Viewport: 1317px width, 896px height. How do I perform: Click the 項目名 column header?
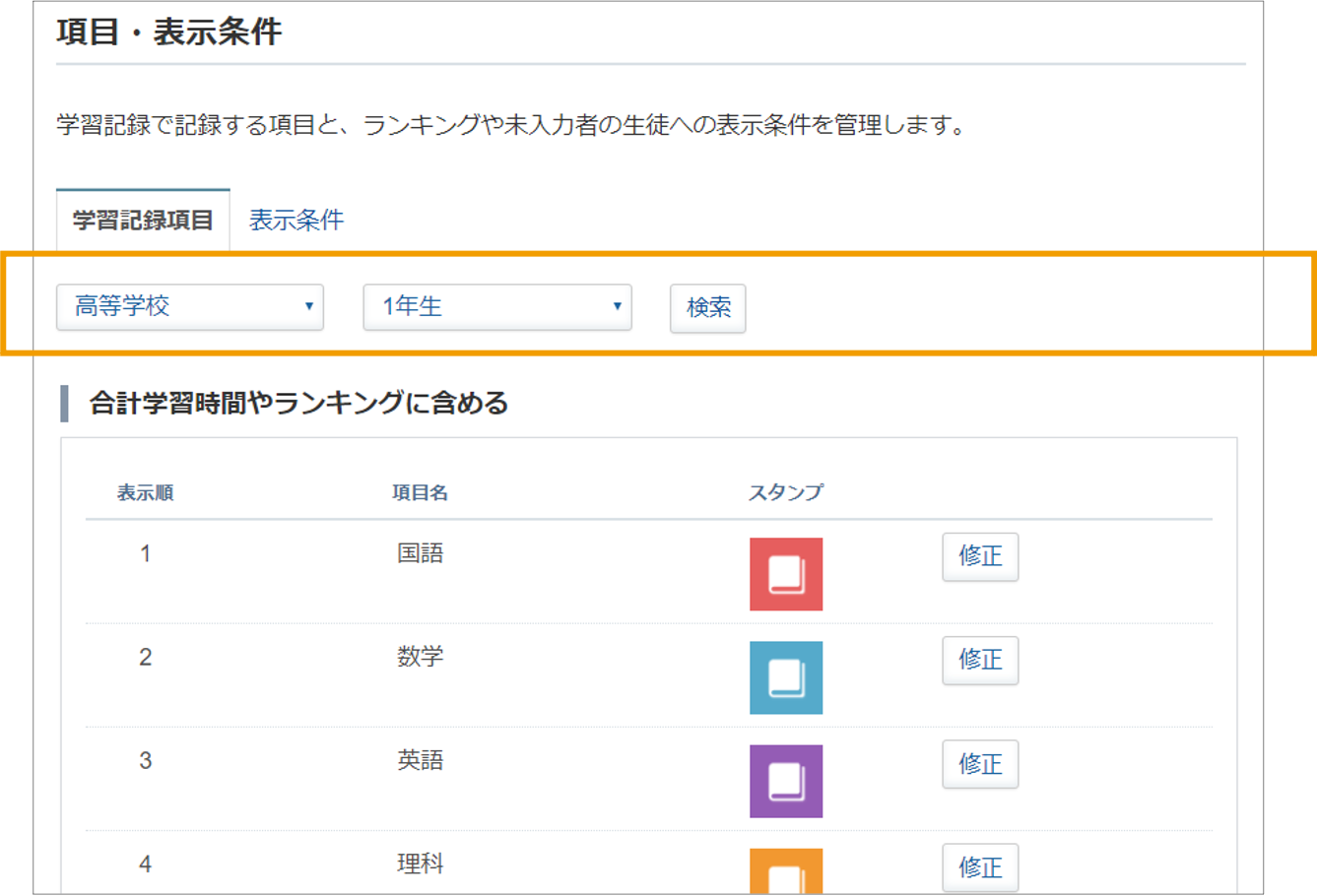point(421,493)
